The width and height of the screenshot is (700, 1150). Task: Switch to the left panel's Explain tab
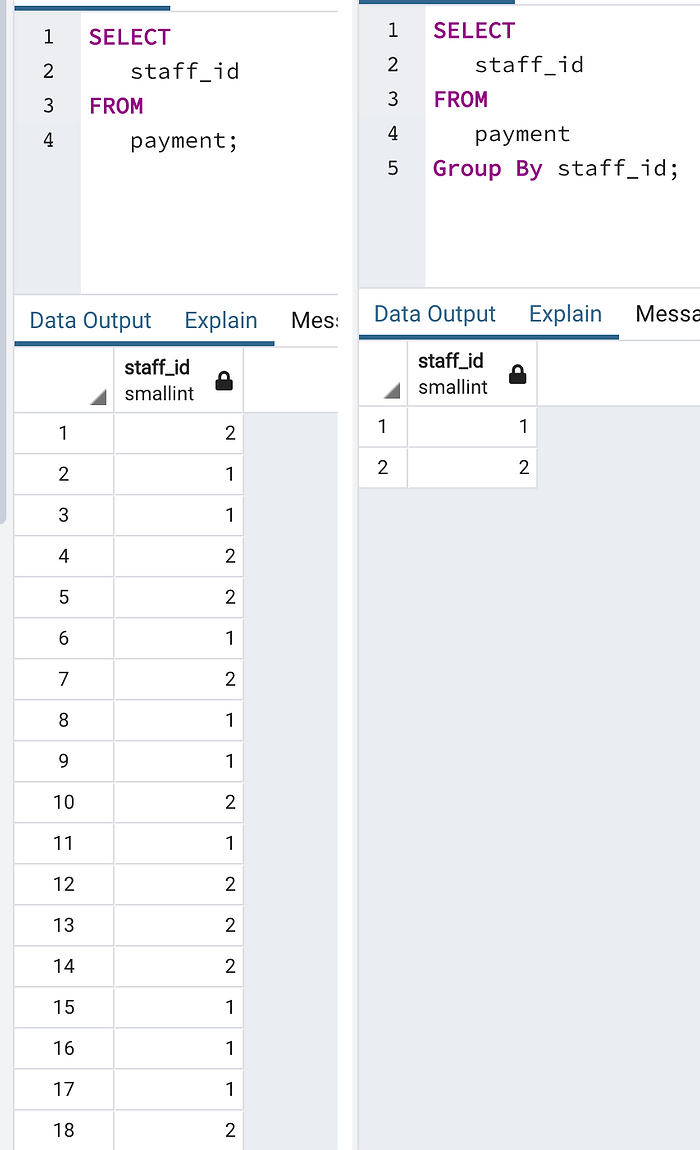click(221, 321)
